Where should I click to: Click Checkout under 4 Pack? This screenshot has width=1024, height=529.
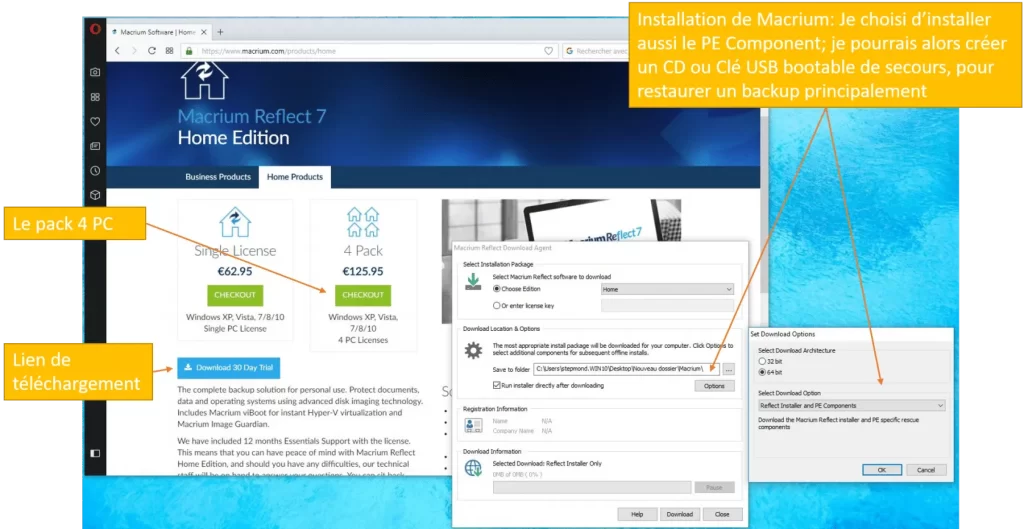pos(362,295)
